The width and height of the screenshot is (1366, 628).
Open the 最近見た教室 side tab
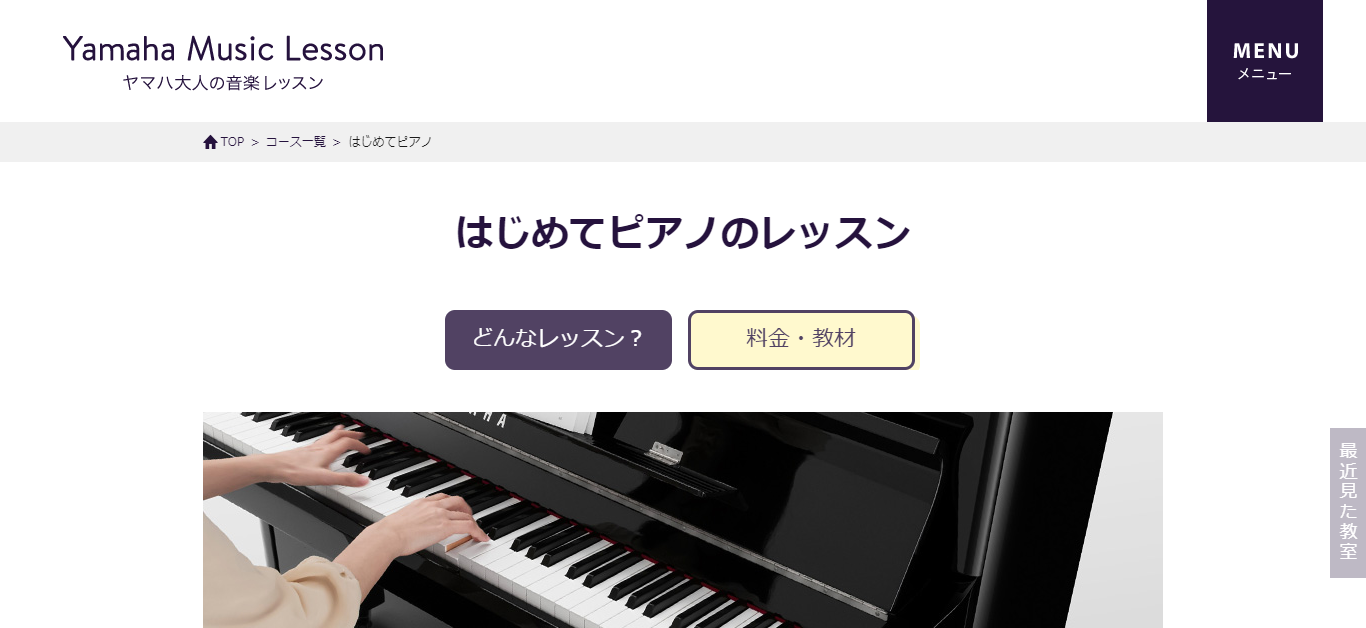(1348, 503)
